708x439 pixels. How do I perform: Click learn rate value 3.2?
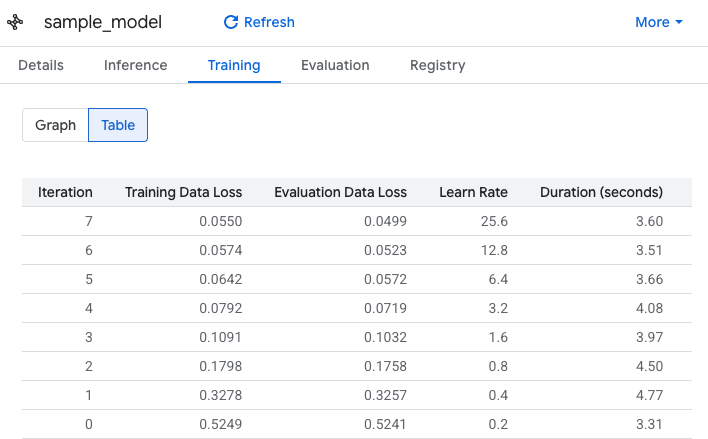[498, 308]
